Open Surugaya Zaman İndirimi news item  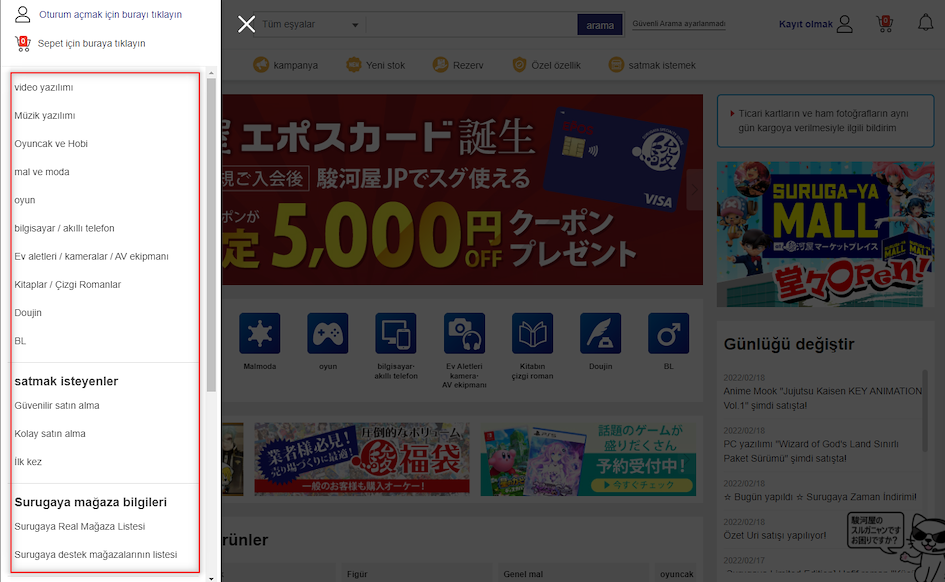pos(820,497)
